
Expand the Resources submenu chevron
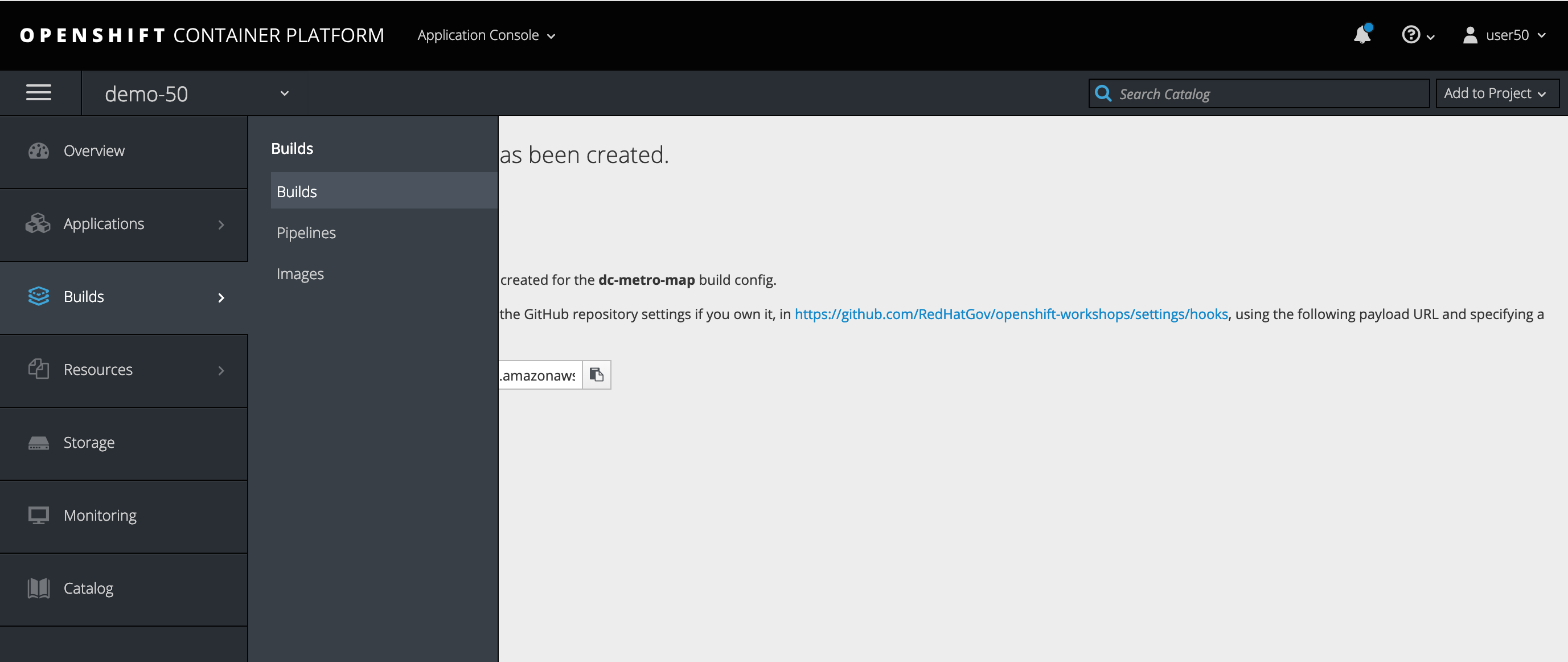[x=221, y=370]
